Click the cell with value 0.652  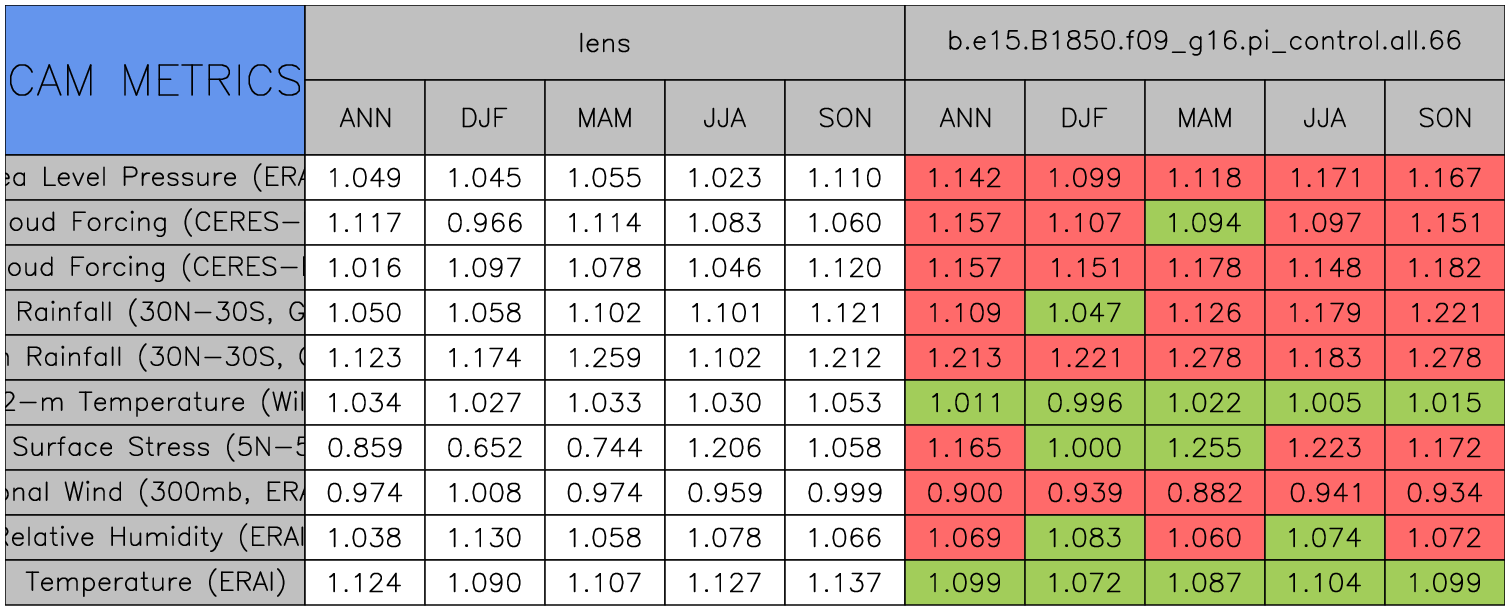click(x=485, y=448)
